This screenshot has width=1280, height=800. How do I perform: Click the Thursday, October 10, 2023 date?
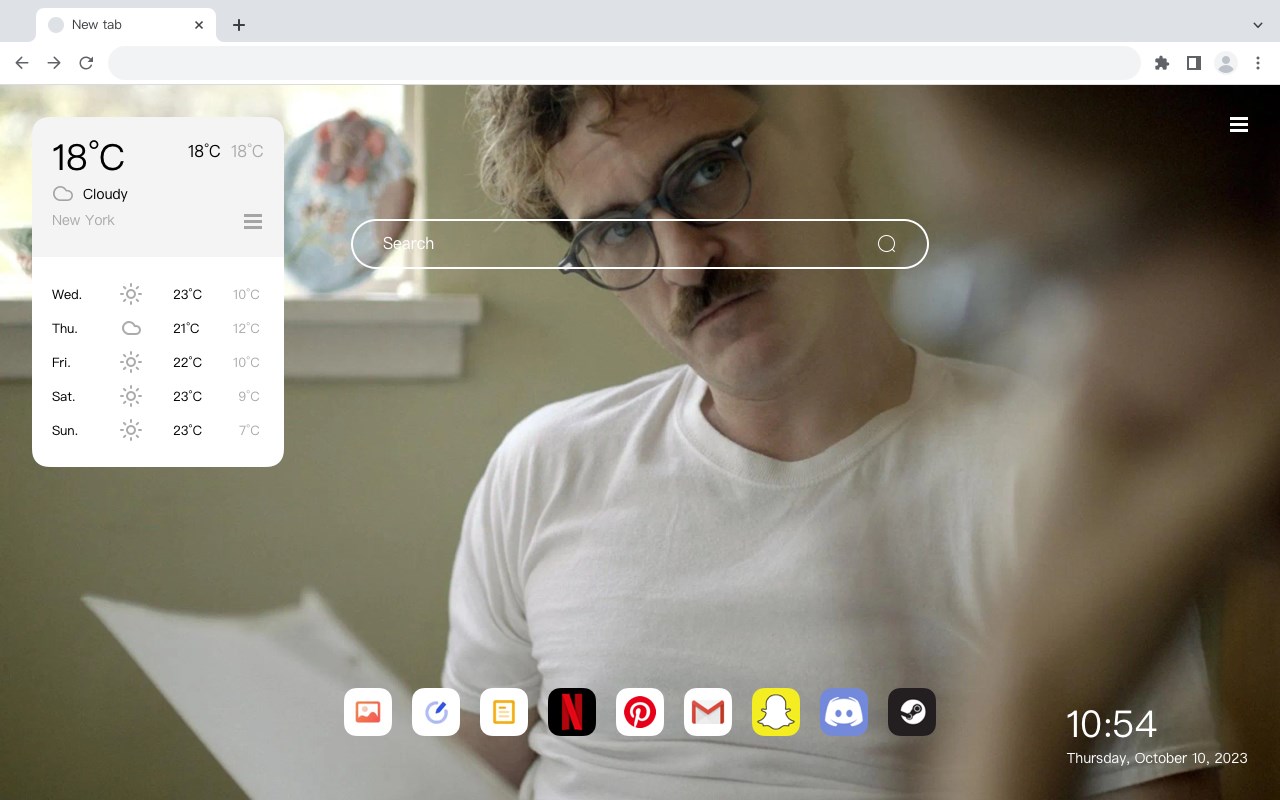pyautogui.click(x=1157, y=758)
